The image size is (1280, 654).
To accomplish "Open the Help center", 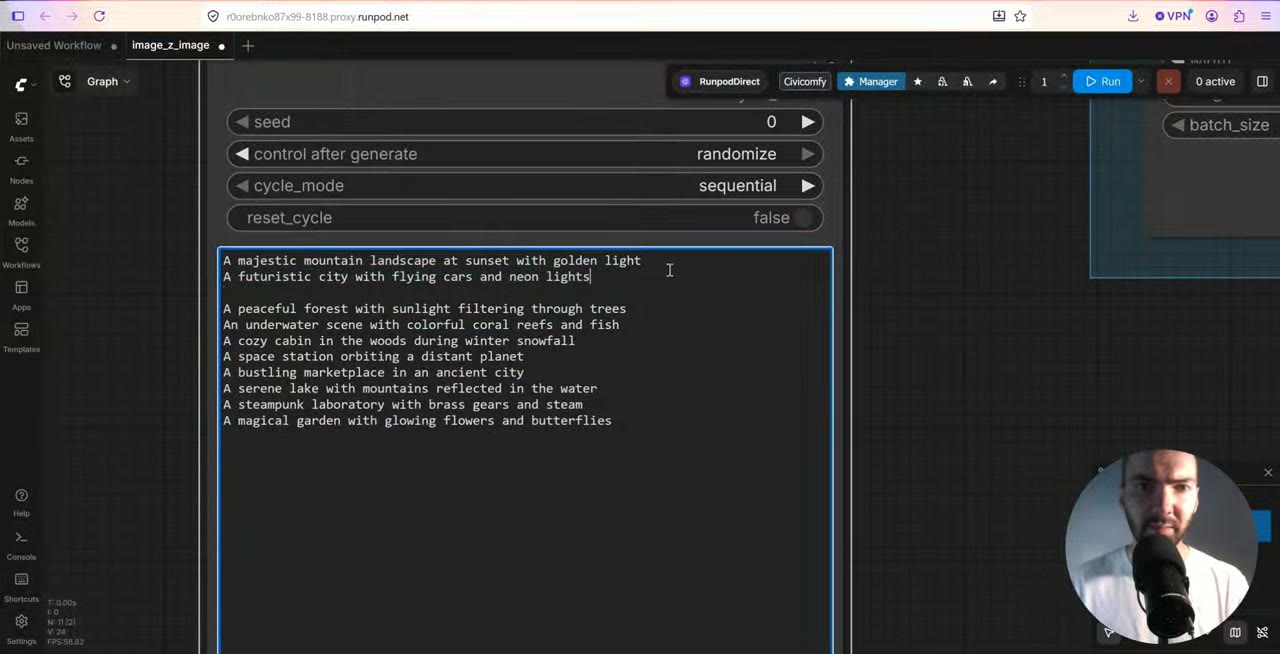I will [21, 502].
